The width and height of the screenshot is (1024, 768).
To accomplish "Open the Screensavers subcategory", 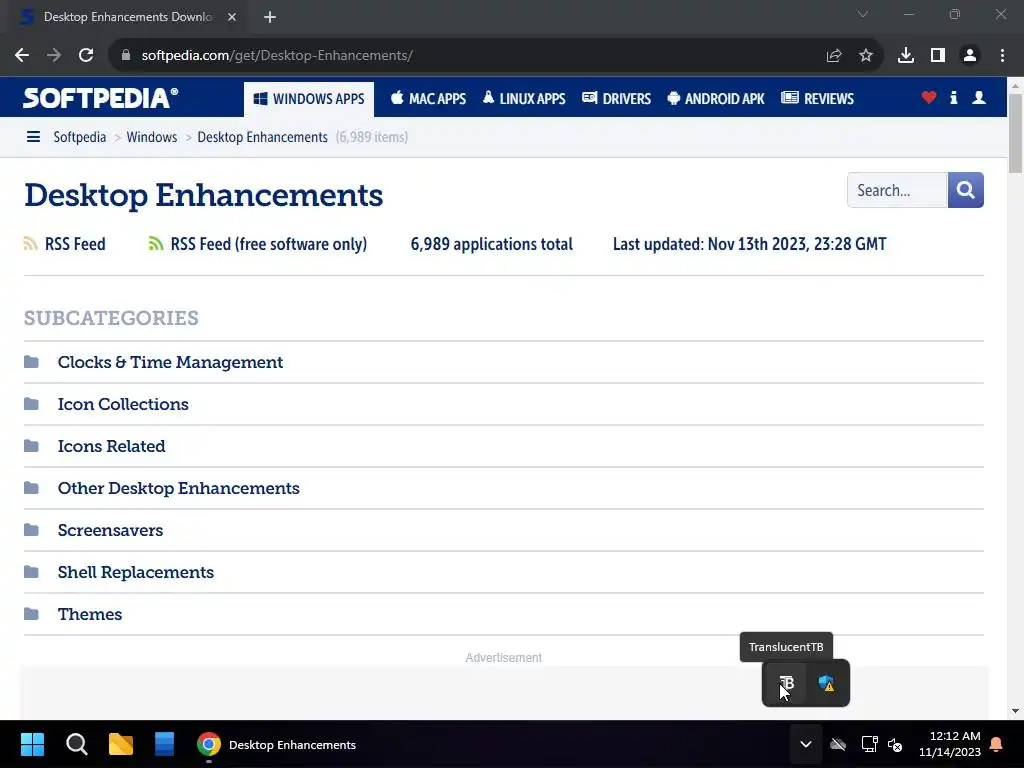I will (x=110, y=530).
